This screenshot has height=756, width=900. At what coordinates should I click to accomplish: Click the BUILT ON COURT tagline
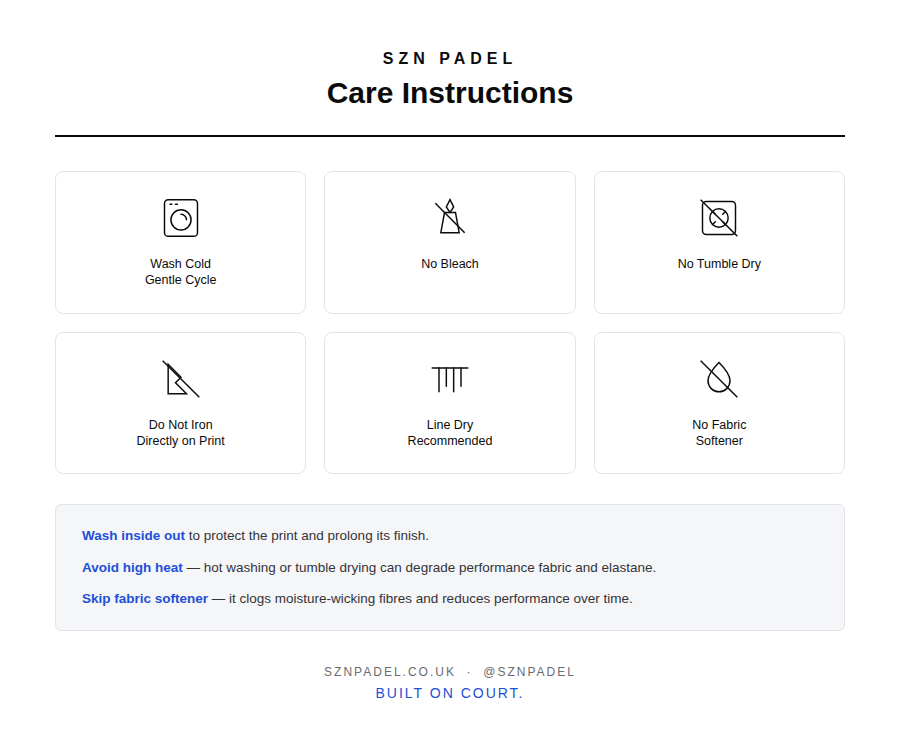click(x=449, y=693)
